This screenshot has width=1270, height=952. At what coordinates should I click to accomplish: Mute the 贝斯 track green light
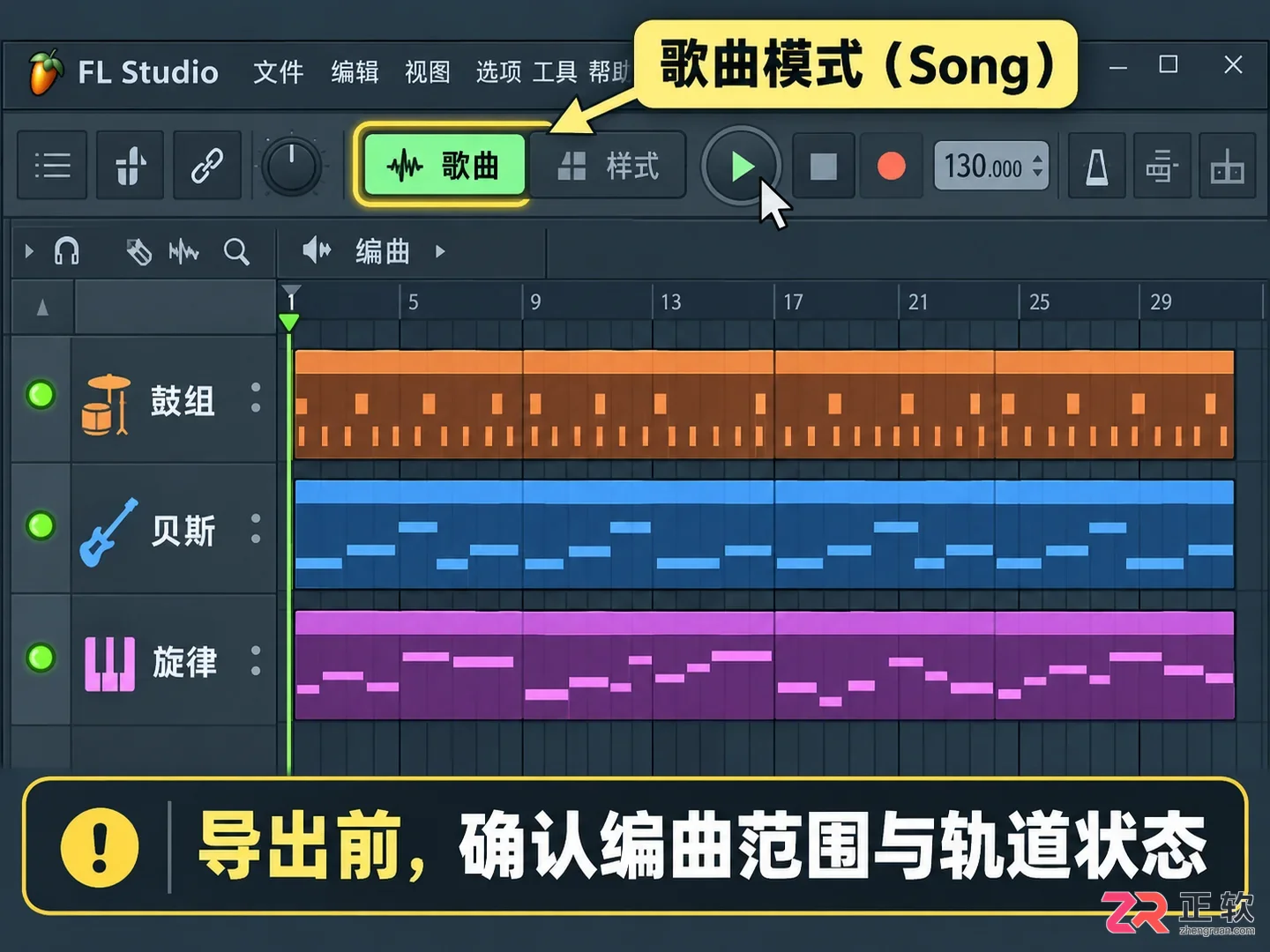point(41,526)
